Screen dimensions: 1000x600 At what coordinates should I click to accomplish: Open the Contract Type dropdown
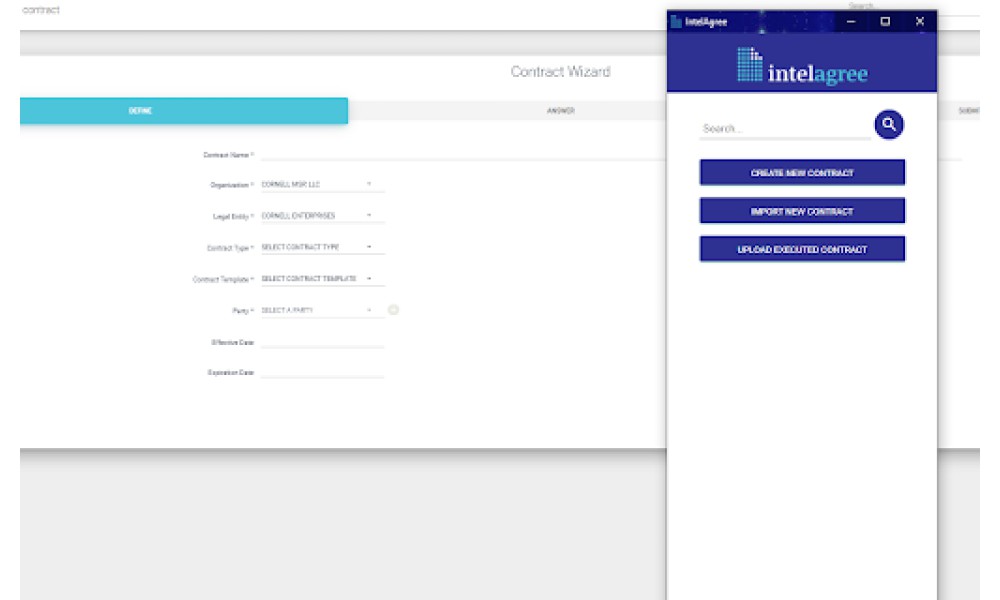click(x=322, y=247)
